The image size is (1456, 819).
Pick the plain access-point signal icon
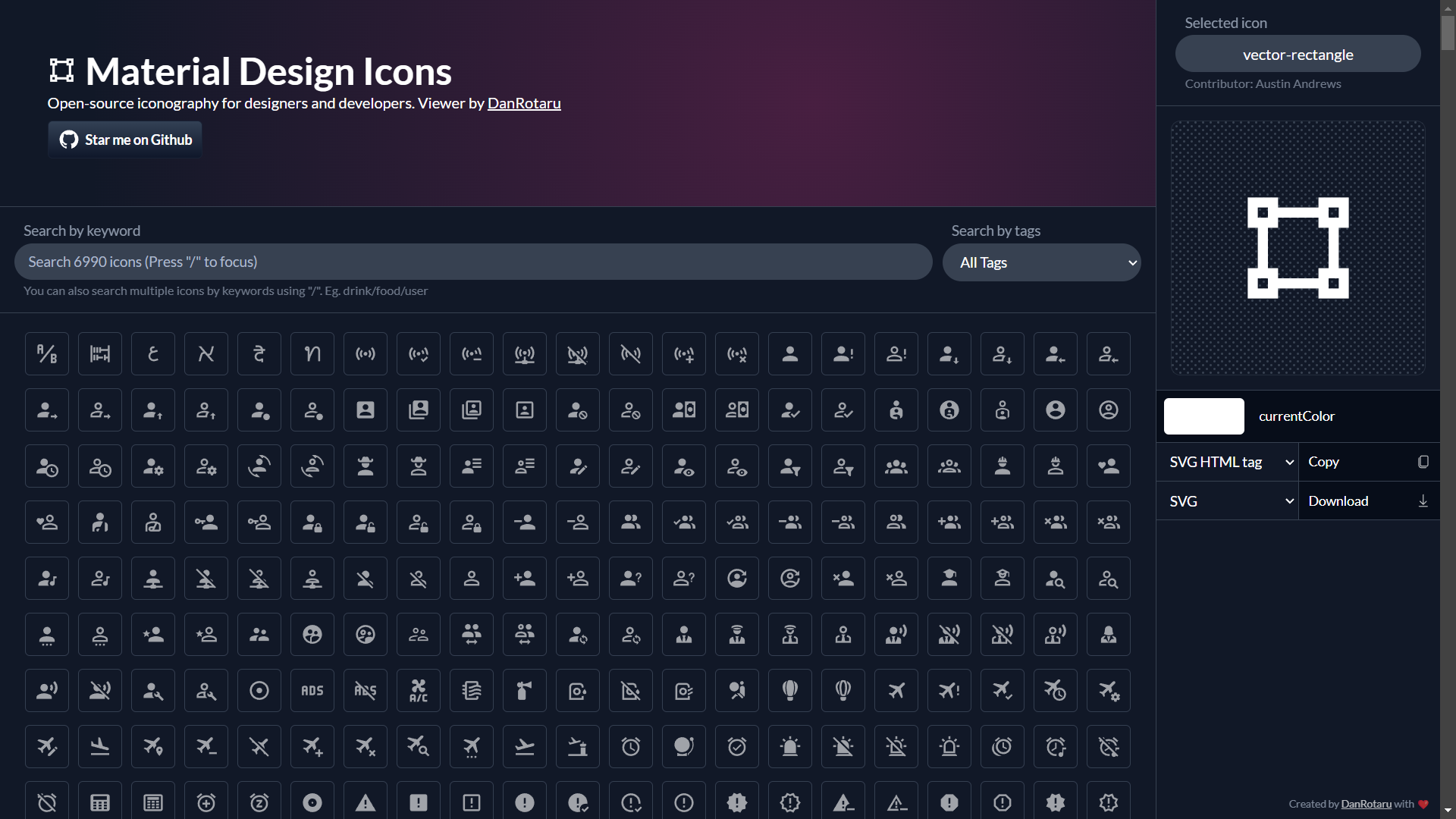tap(366, 353)
